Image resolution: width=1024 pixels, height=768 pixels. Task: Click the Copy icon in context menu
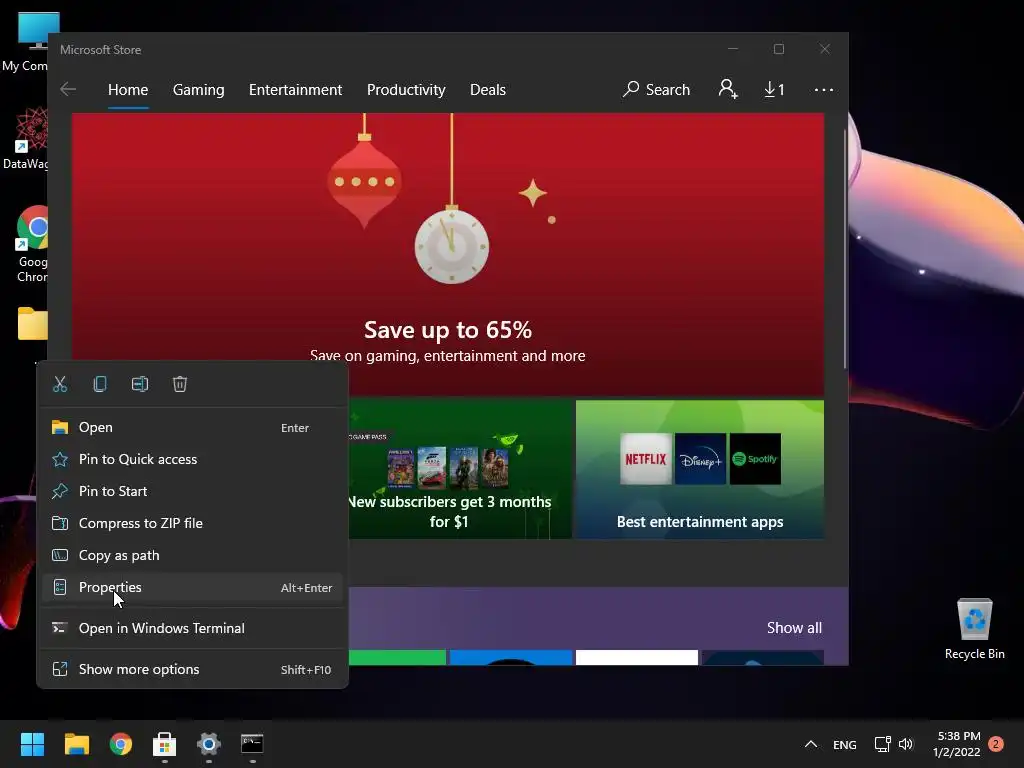coord(100,384)
